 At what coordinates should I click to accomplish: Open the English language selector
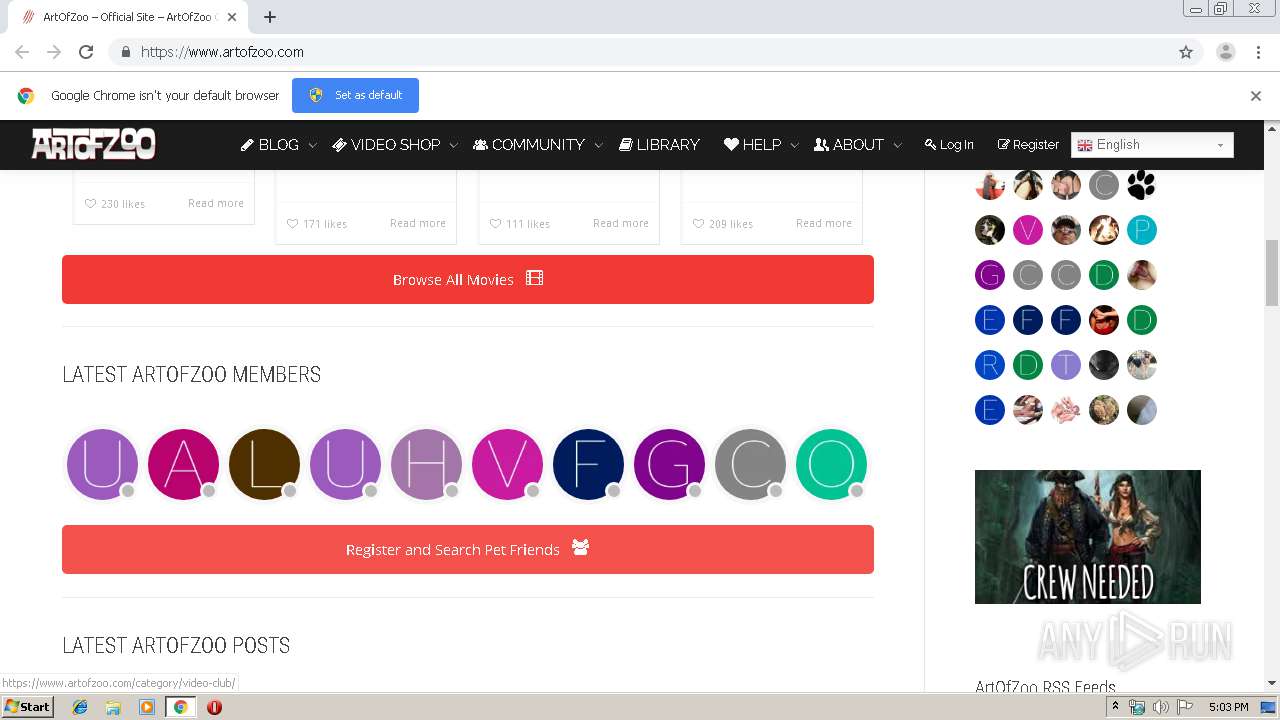(x=1152, y=145)
